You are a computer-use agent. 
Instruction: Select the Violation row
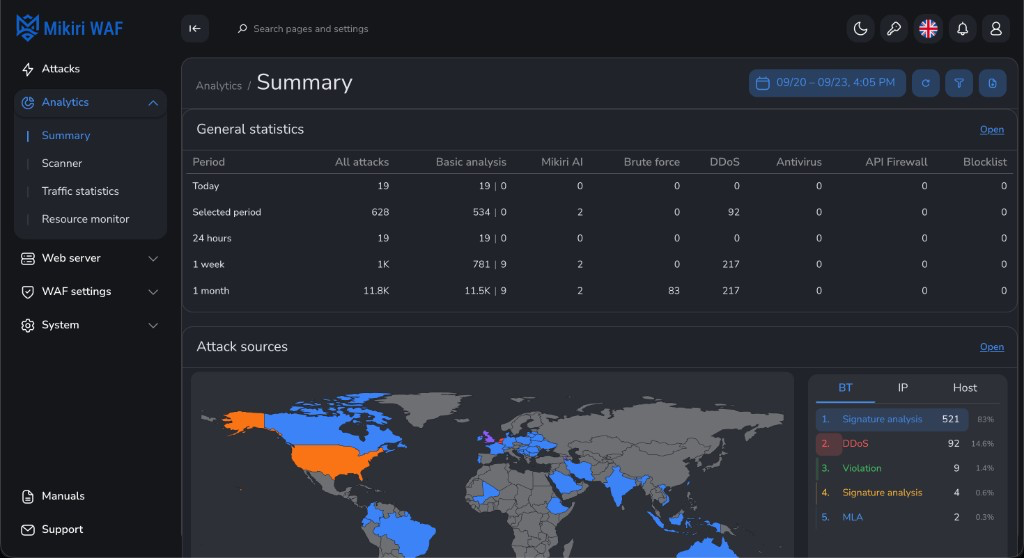(907, 468)
